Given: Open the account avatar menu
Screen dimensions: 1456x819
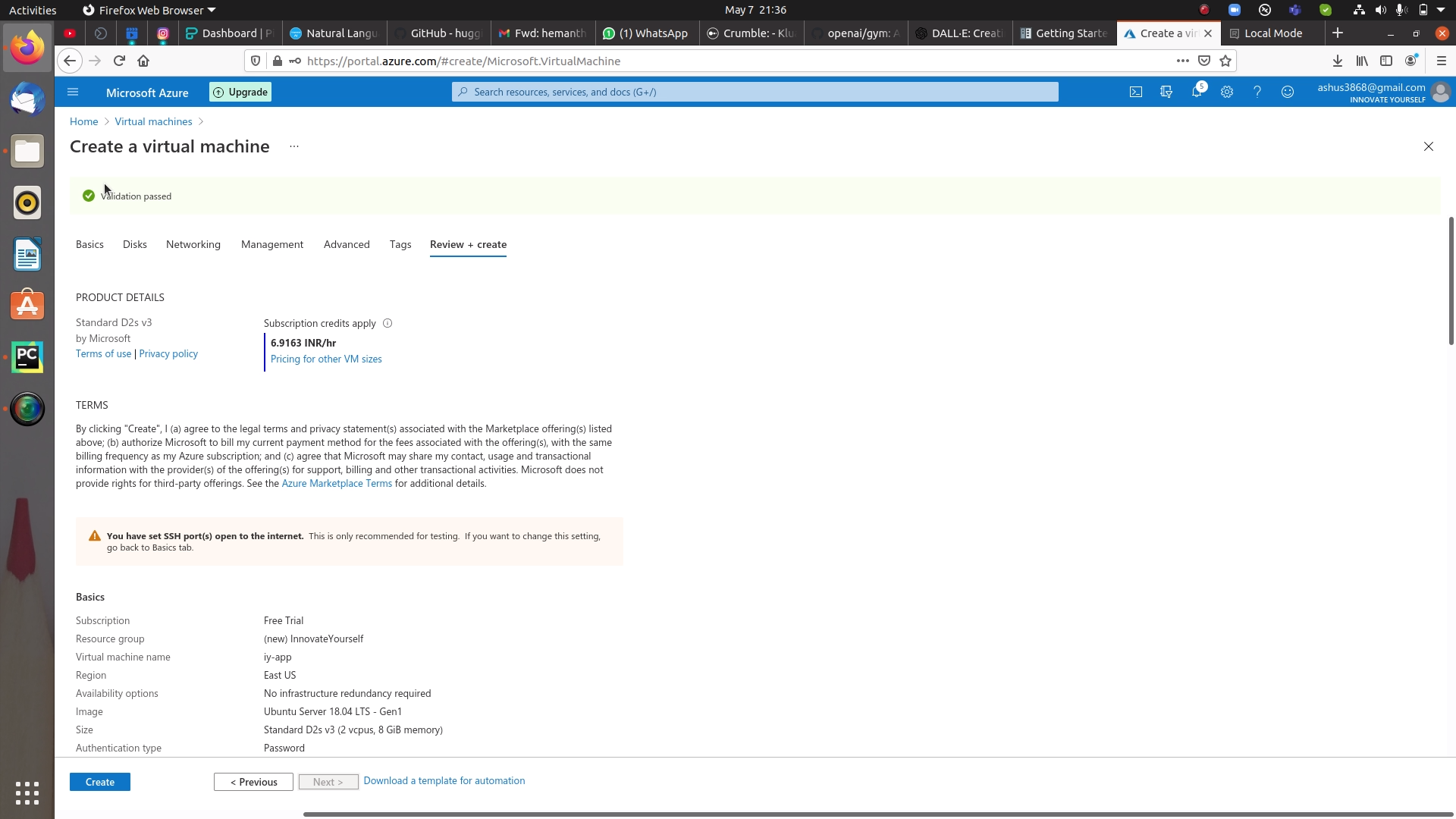Looking at the screenshot, I should coord(1442,92).
